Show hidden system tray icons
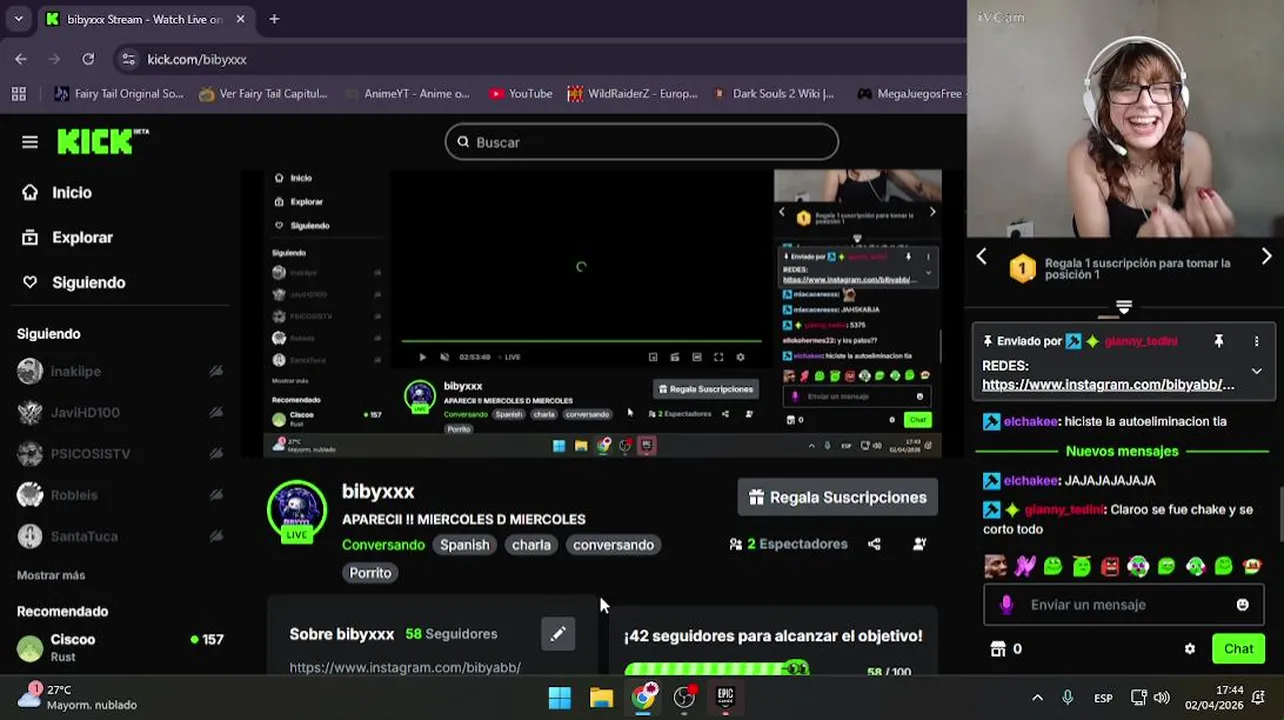This screenshot has height=720, width=1284. 1037,698
